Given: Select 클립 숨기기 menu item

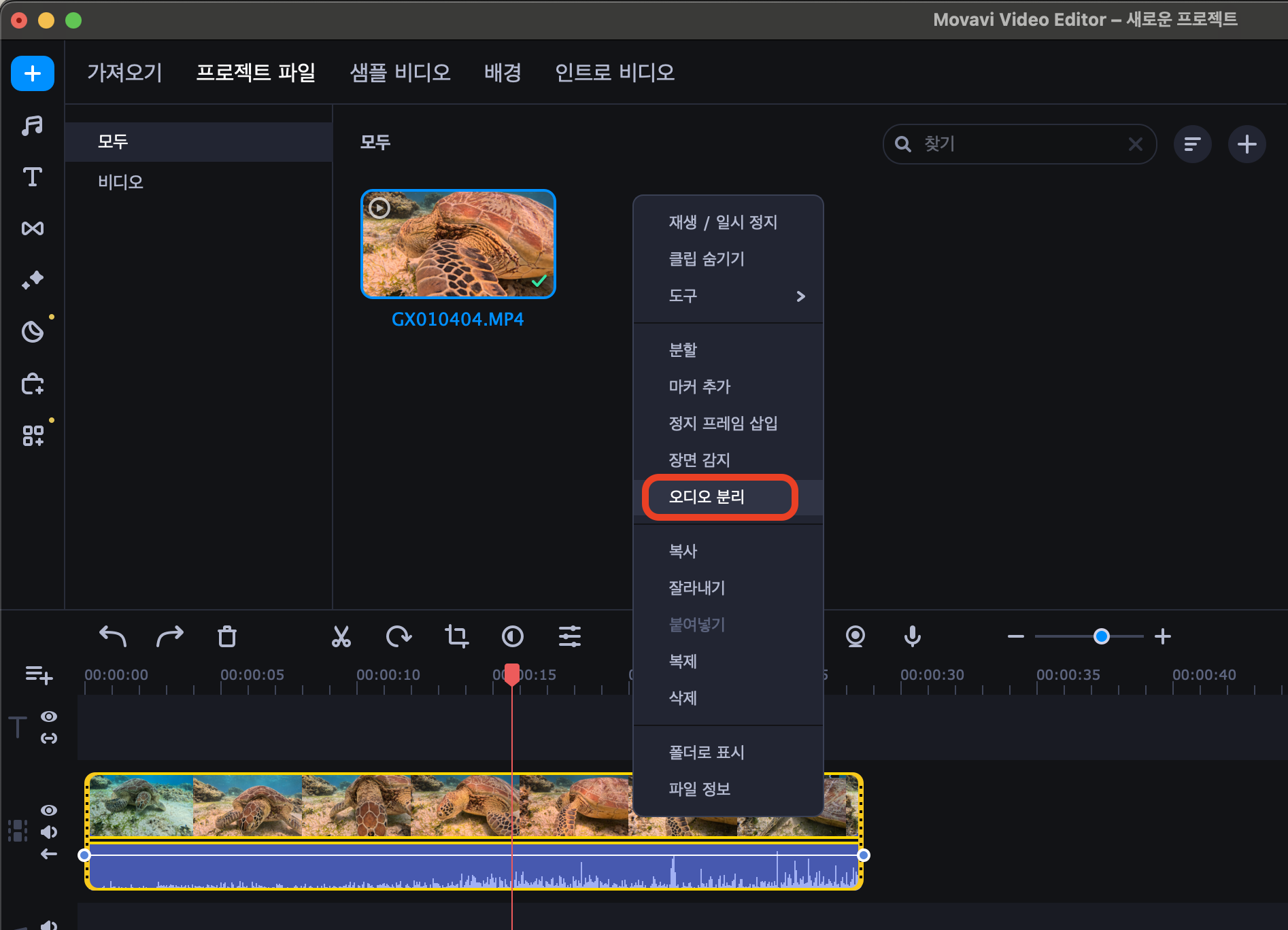Looking at the screenshot, I should [728, 259].
